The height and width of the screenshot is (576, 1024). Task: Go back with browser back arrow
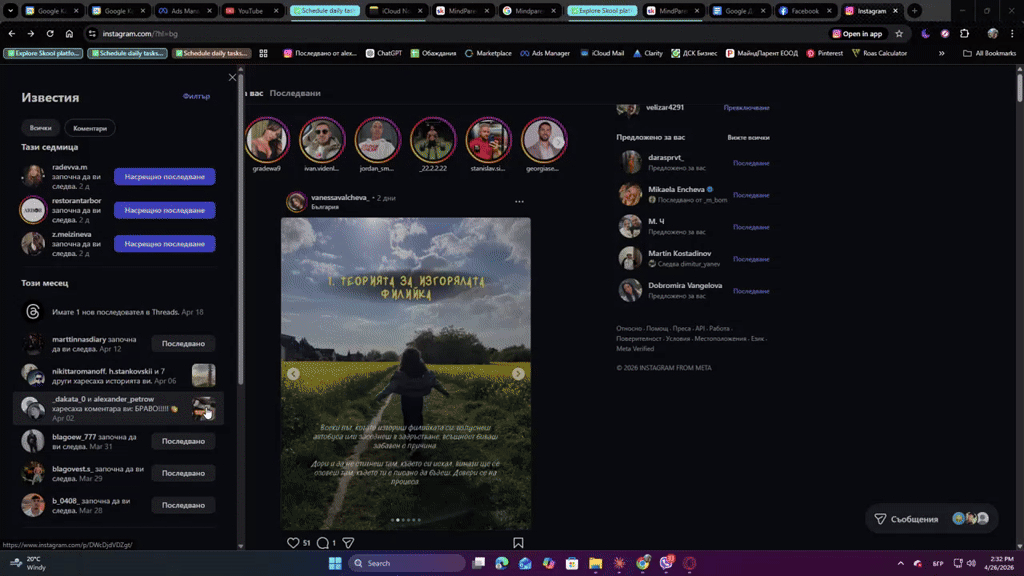[12, 33]
